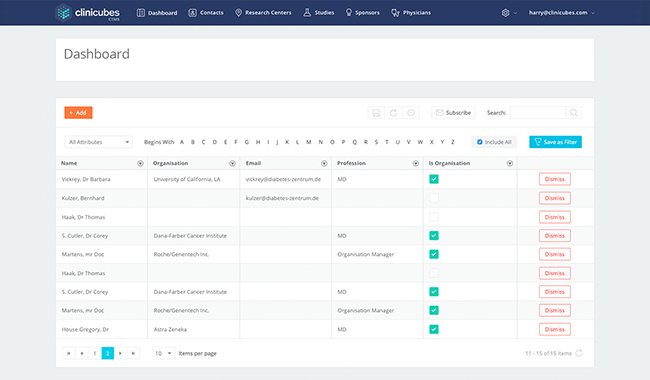The image size is (650, 380).
Task: Jump to the last page arrow
Action: click(x=133, y=353)
